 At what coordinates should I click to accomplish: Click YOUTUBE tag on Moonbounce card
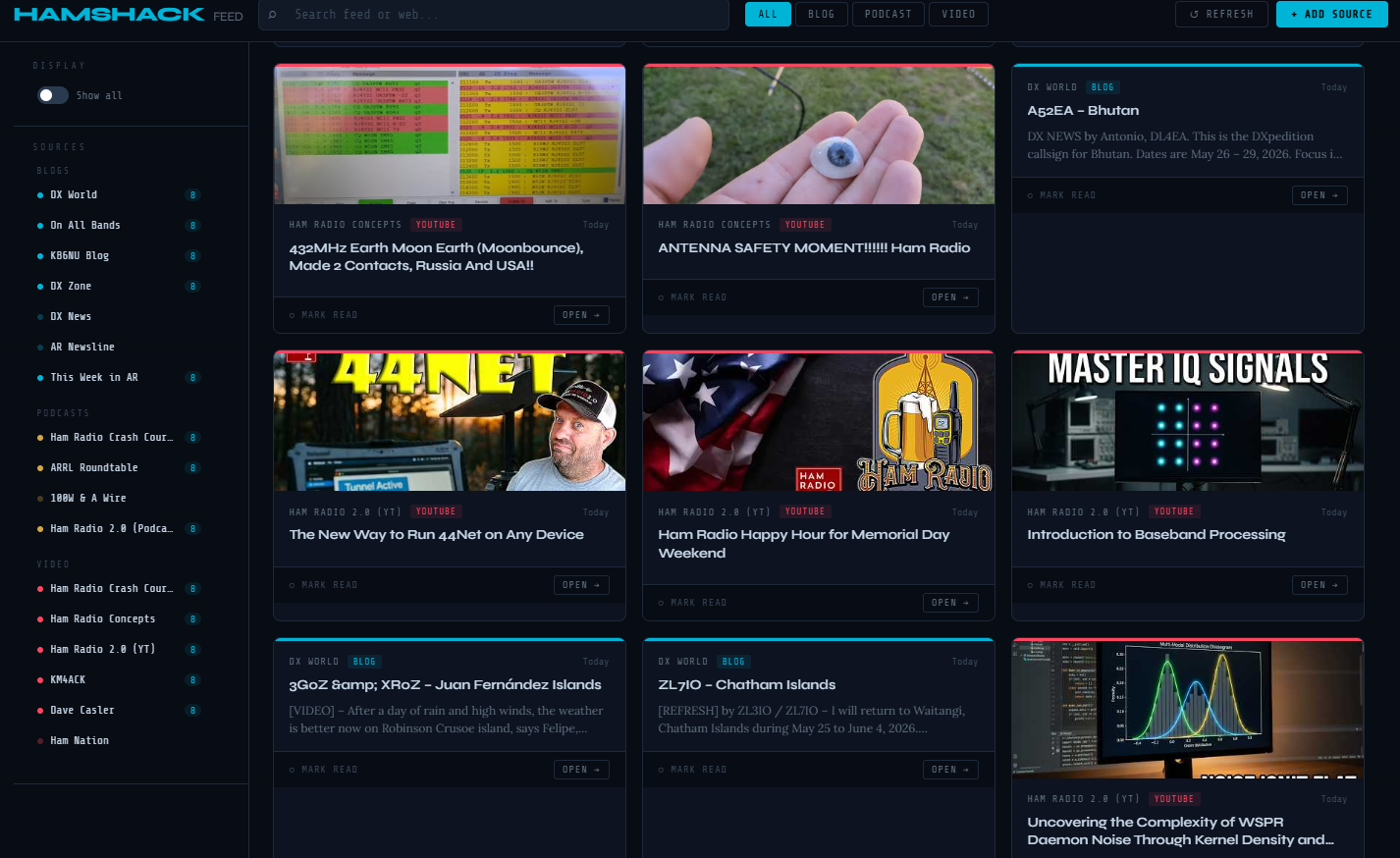point(436,225)
